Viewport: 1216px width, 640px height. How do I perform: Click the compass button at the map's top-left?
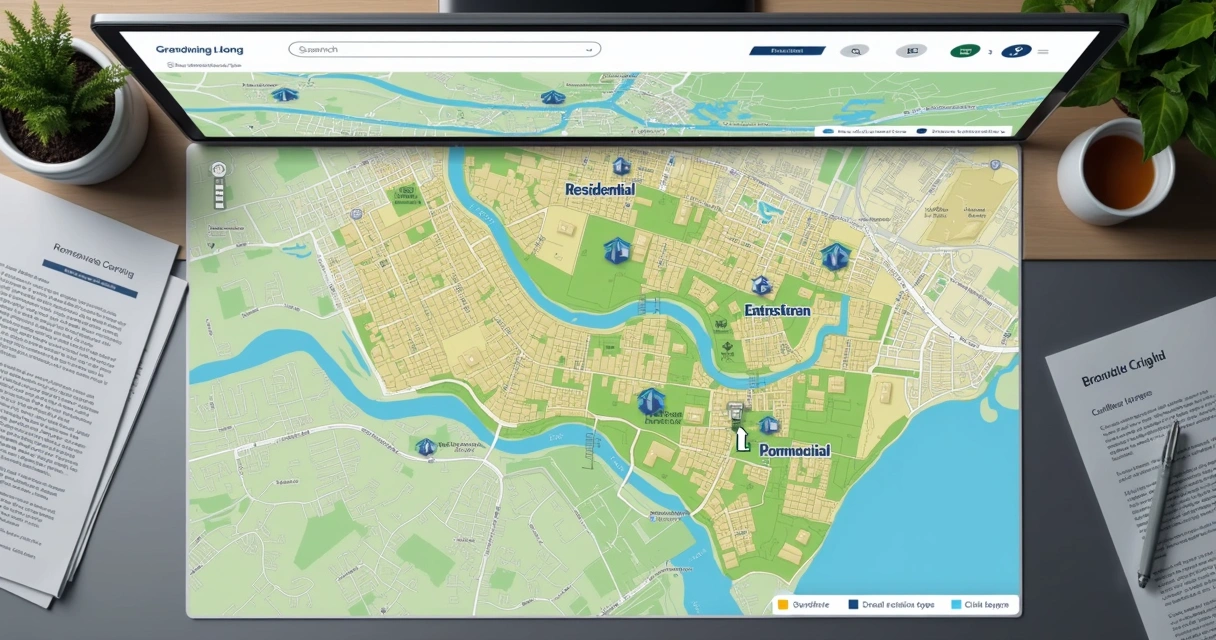point(219,170)
